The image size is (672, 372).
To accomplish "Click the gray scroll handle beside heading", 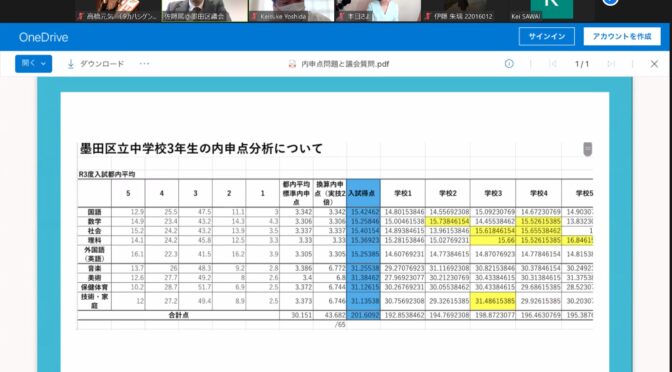I will [x=588, y=149].
